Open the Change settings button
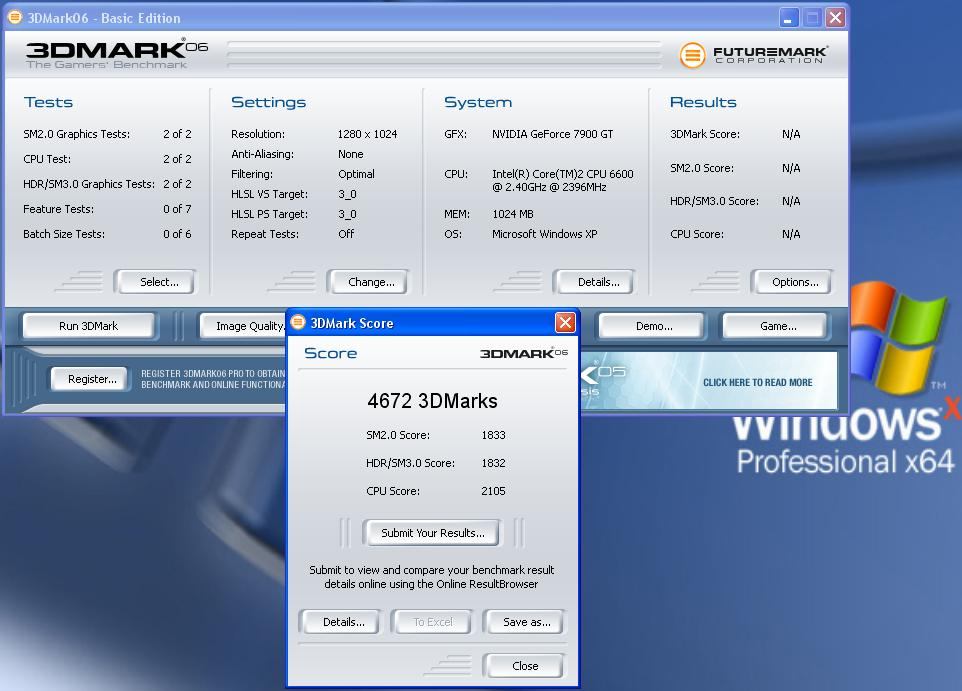The width and height of the screenshot is (962, 691). pyautogui.click(x=368, y=282)
